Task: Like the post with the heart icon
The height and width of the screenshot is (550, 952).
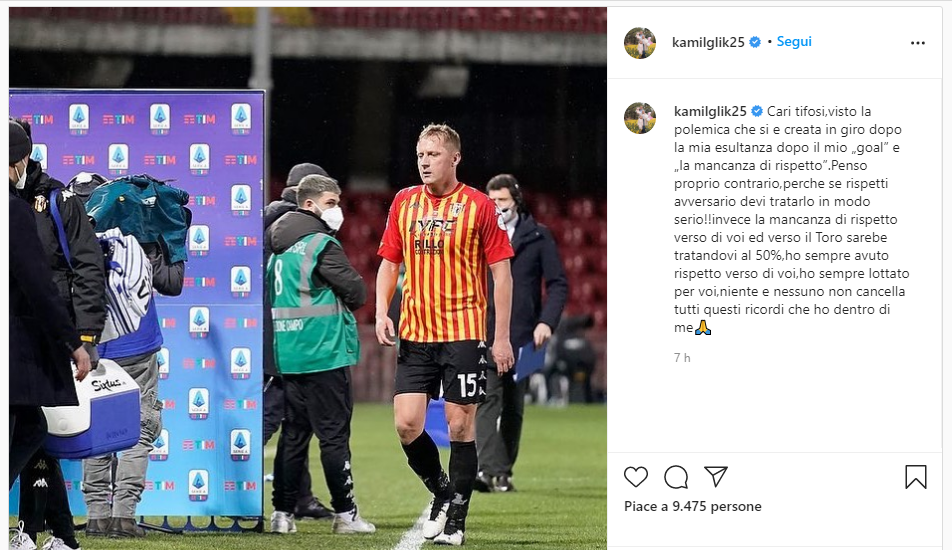Action: [636, 477]
